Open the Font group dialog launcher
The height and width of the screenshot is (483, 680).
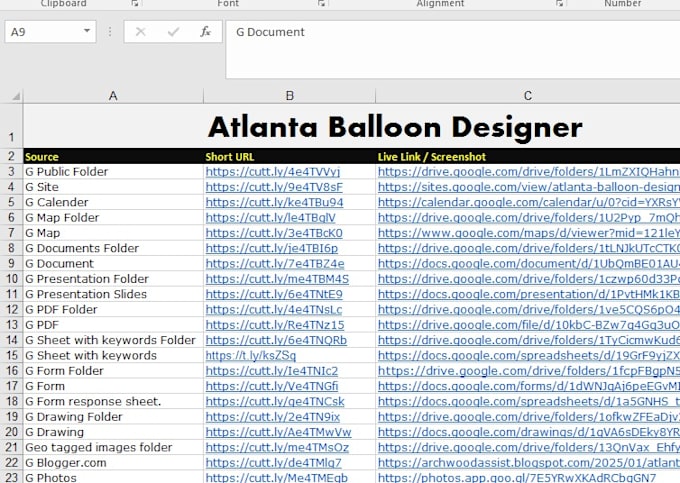[321, 3]
